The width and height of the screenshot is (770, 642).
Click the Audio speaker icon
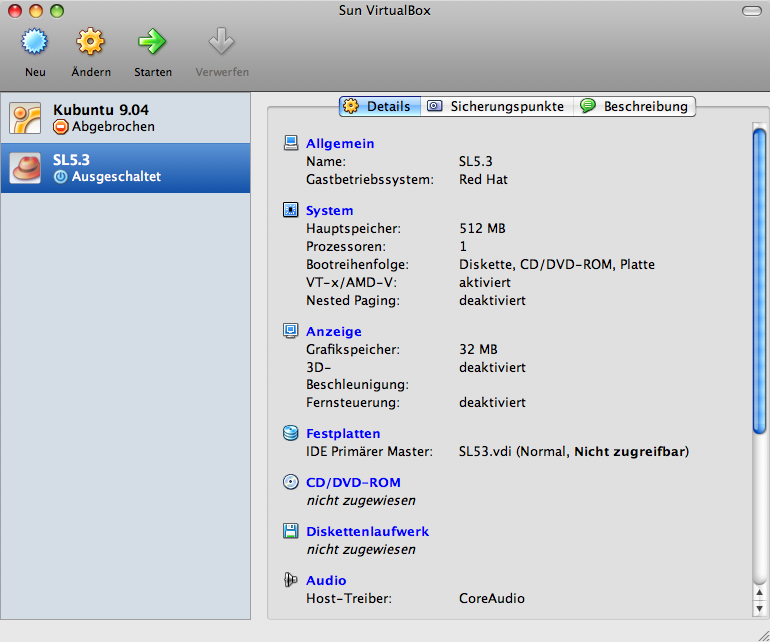[291, 580]
